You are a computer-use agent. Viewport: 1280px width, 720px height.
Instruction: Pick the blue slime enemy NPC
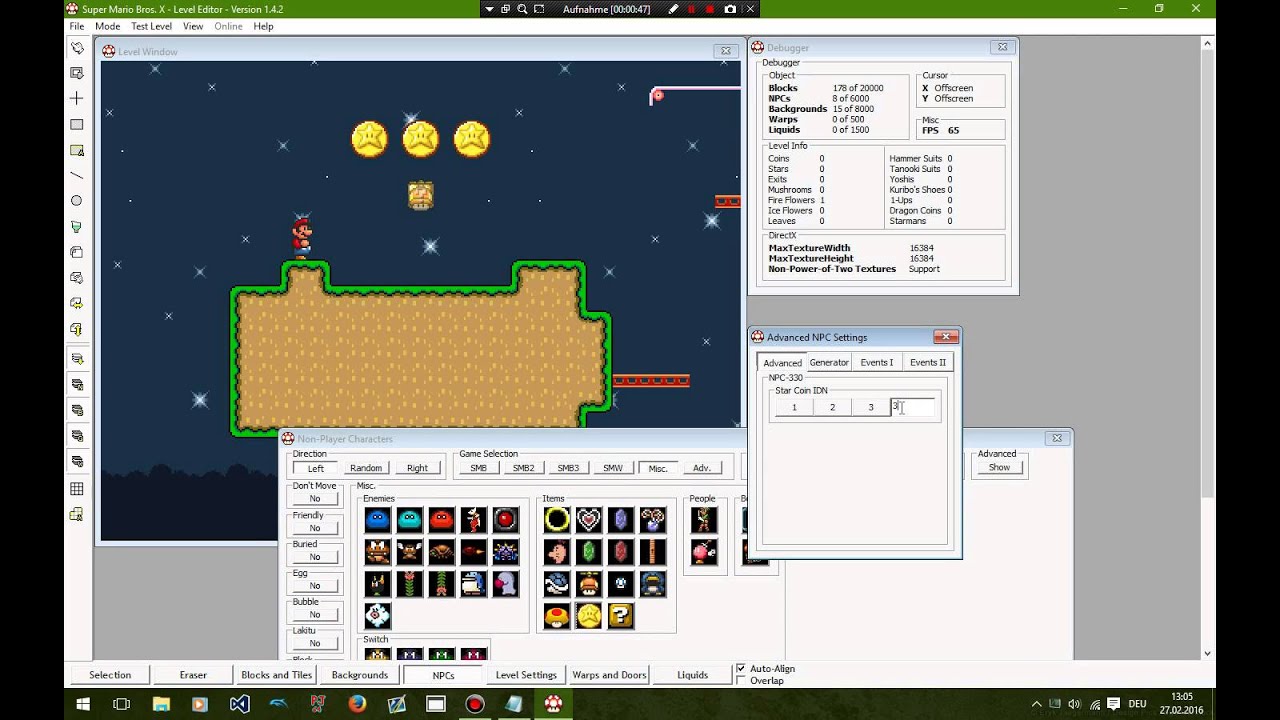click(377, 519)
